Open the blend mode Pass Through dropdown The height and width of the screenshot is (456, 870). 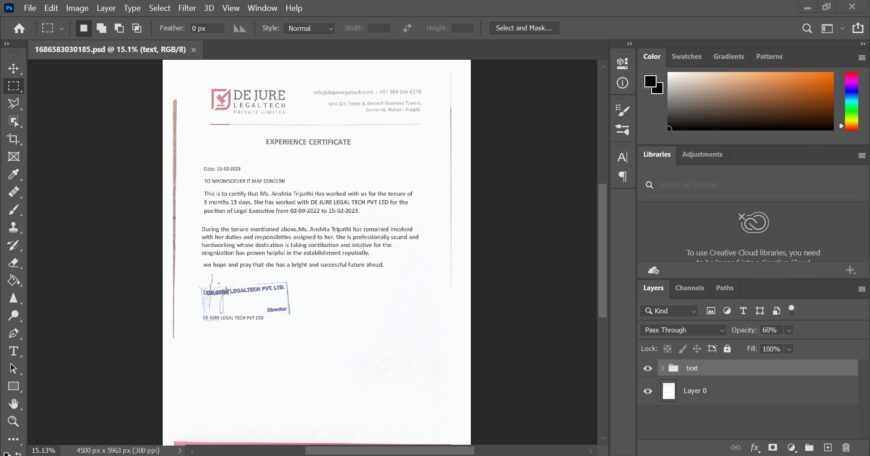point(682,330)
